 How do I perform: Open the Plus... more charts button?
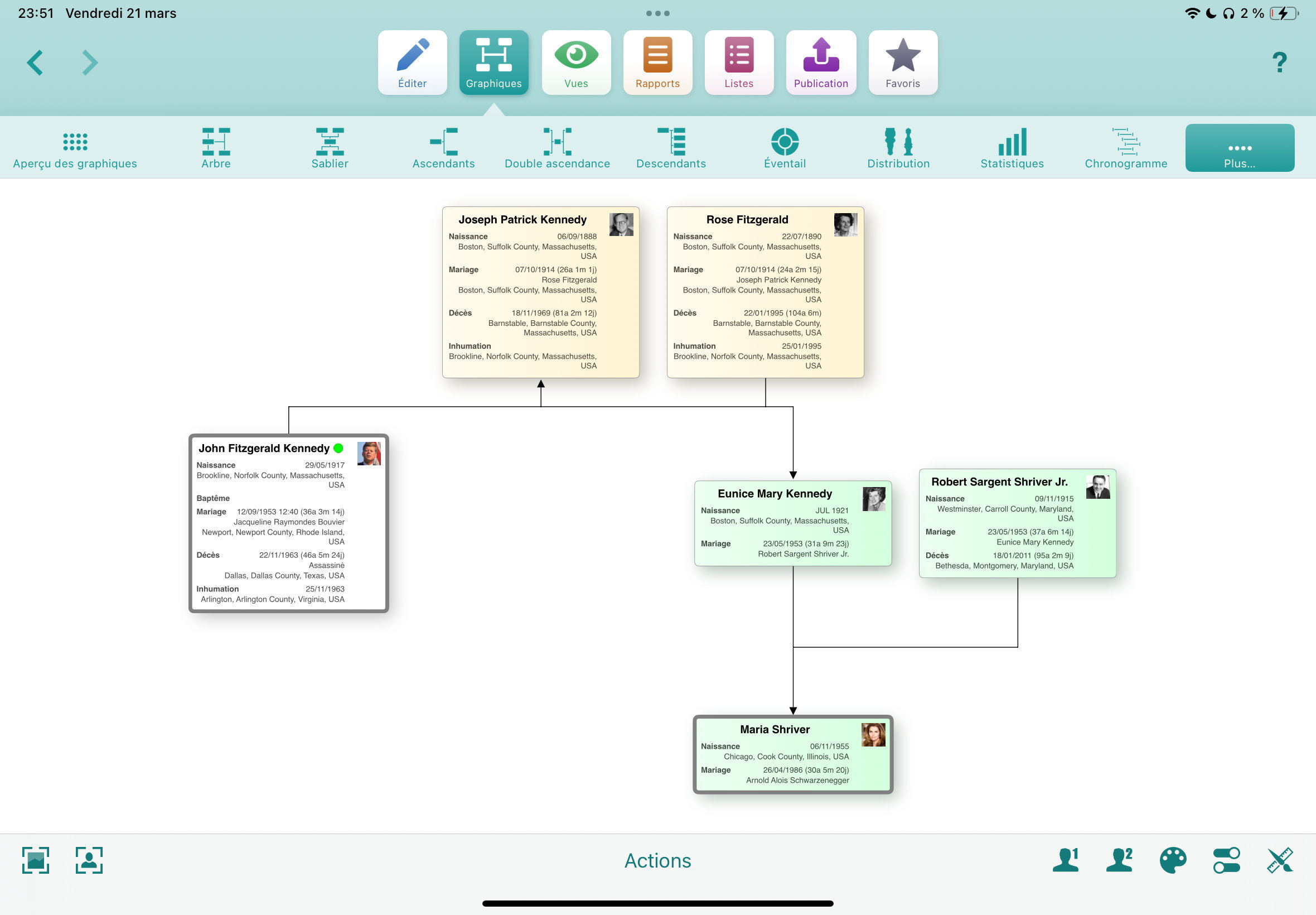1240,148
